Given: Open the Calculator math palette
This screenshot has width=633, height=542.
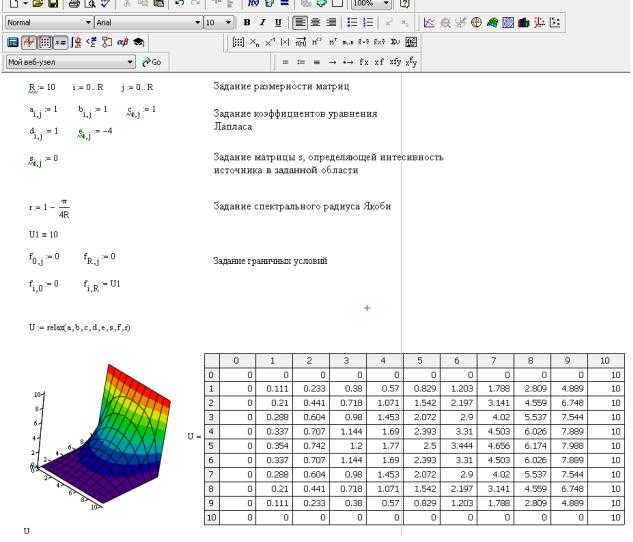Looking at the screenshot, I should coord(13,42).
